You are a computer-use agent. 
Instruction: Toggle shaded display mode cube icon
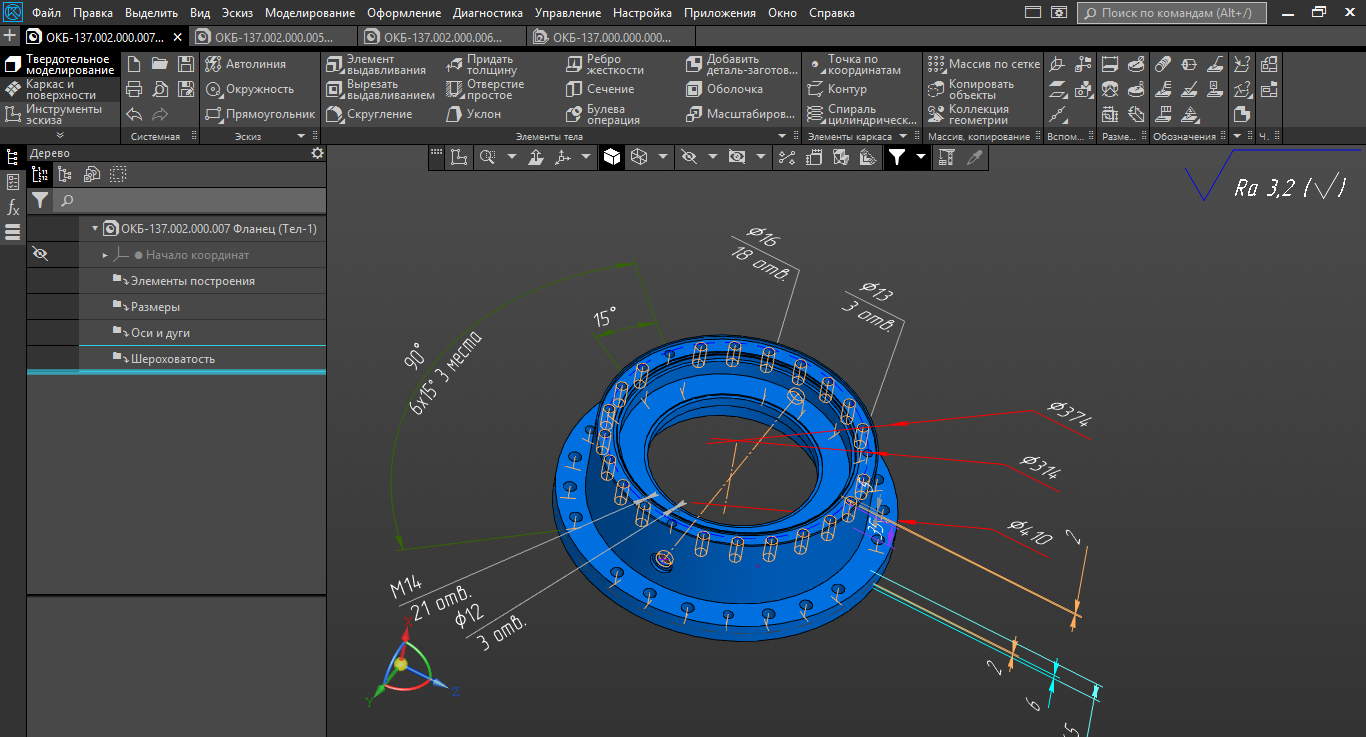coord(611,157)
